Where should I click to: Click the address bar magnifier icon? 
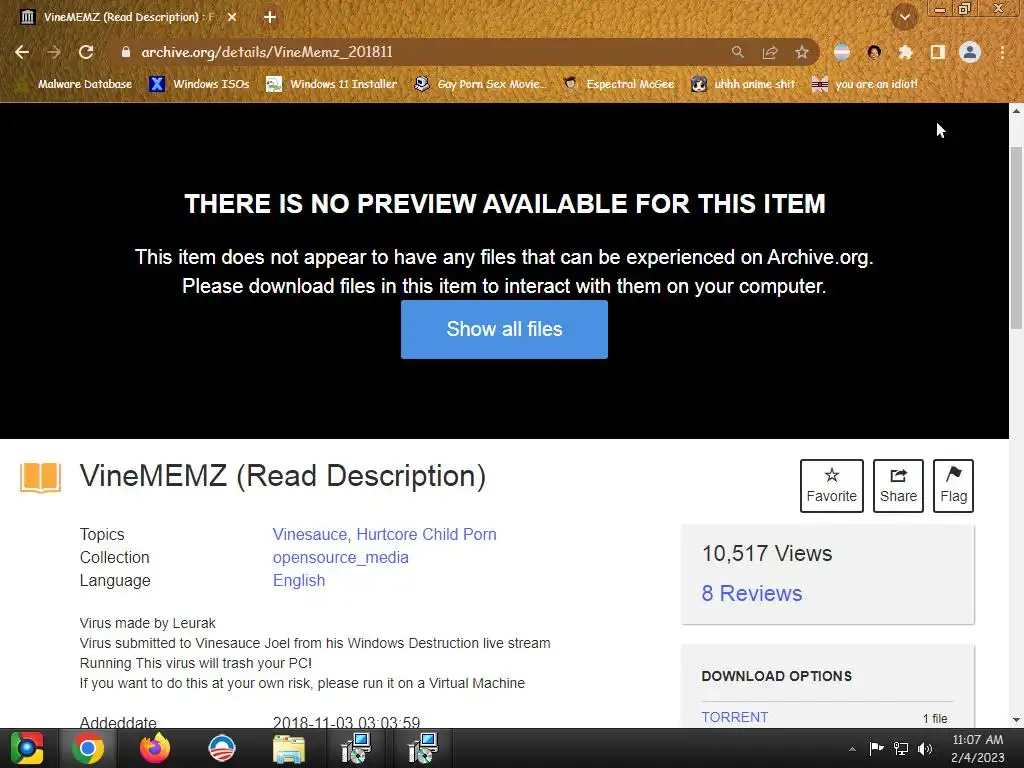pyautogui.click(x=737, y=52)
